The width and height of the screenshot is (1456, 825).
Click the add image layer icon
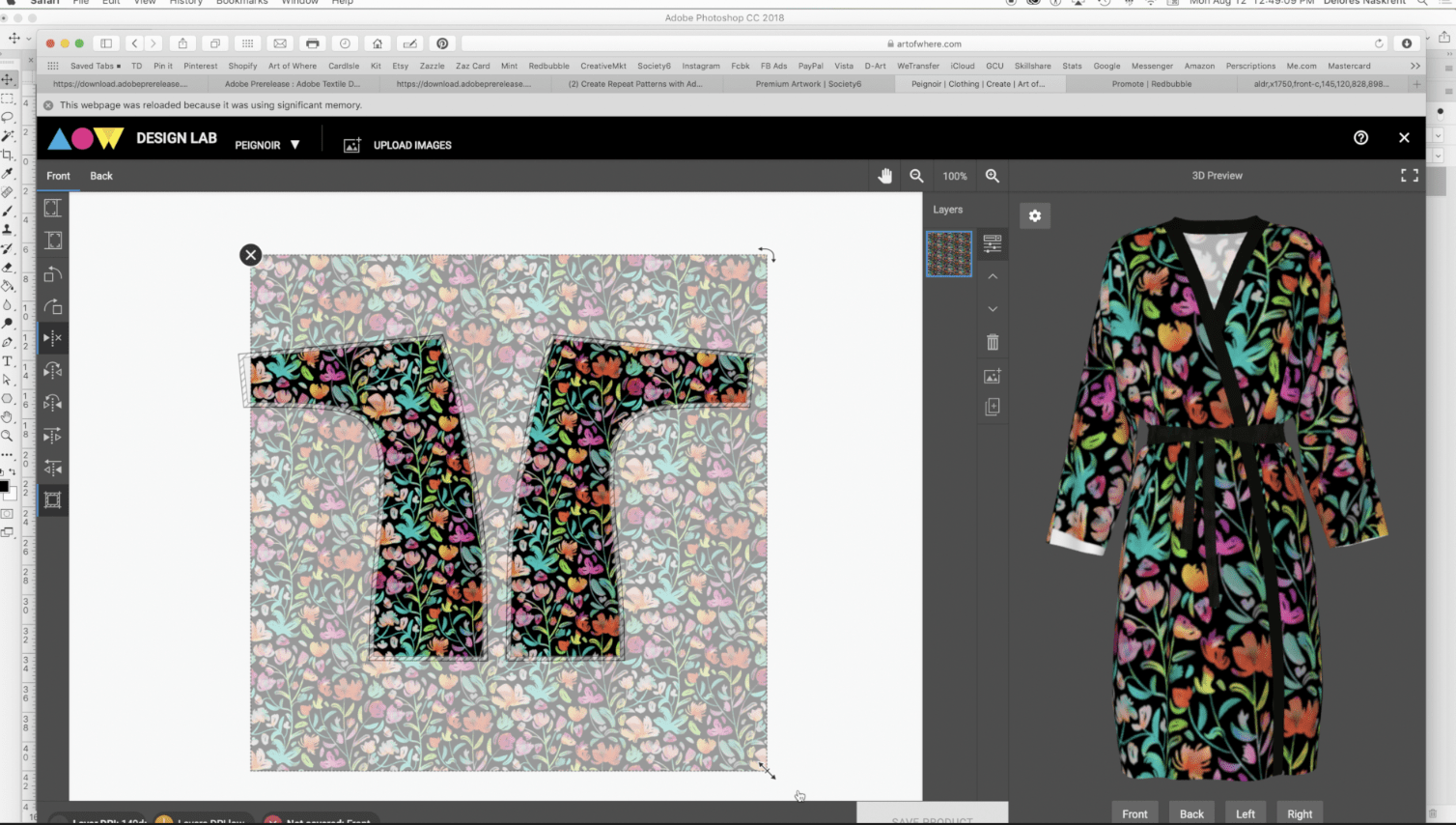[993, 376]
